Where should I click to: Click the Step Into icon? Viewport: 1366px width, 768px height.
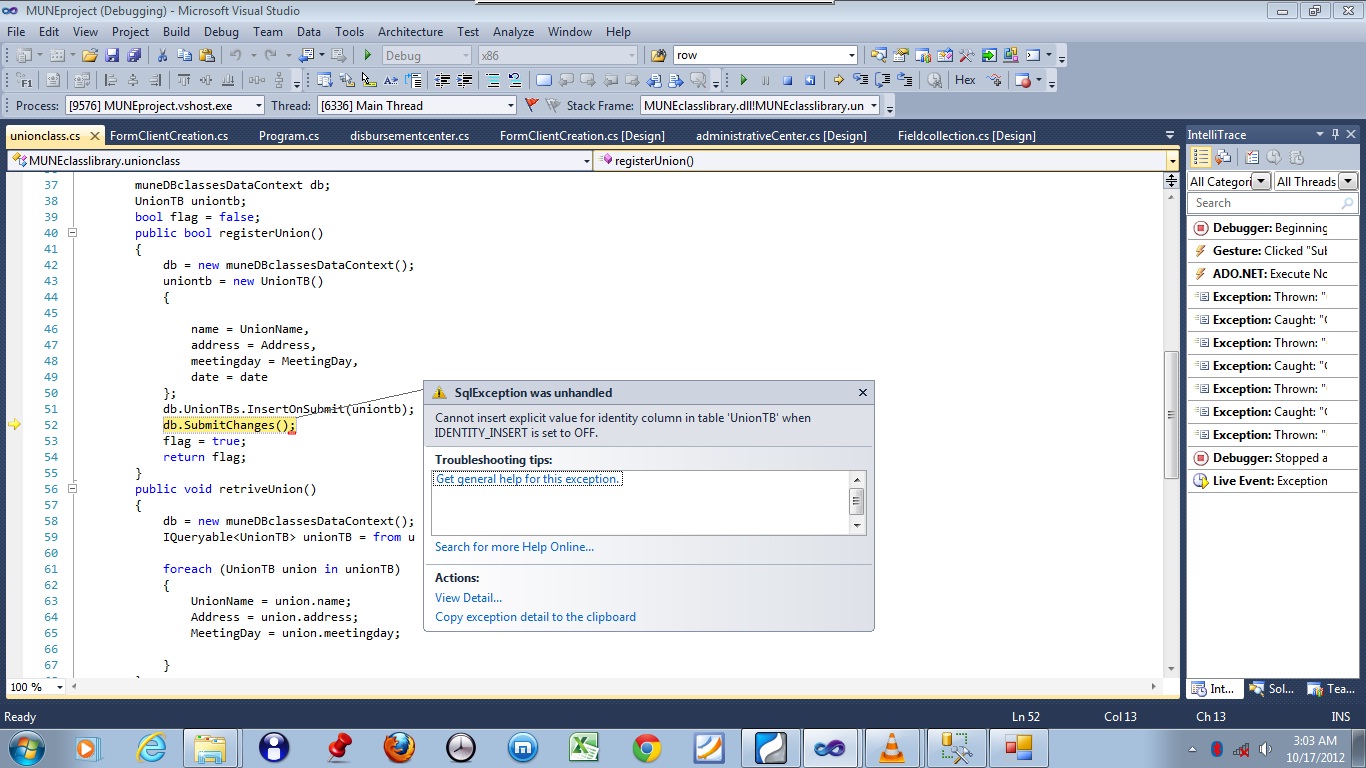click(860, 80)
